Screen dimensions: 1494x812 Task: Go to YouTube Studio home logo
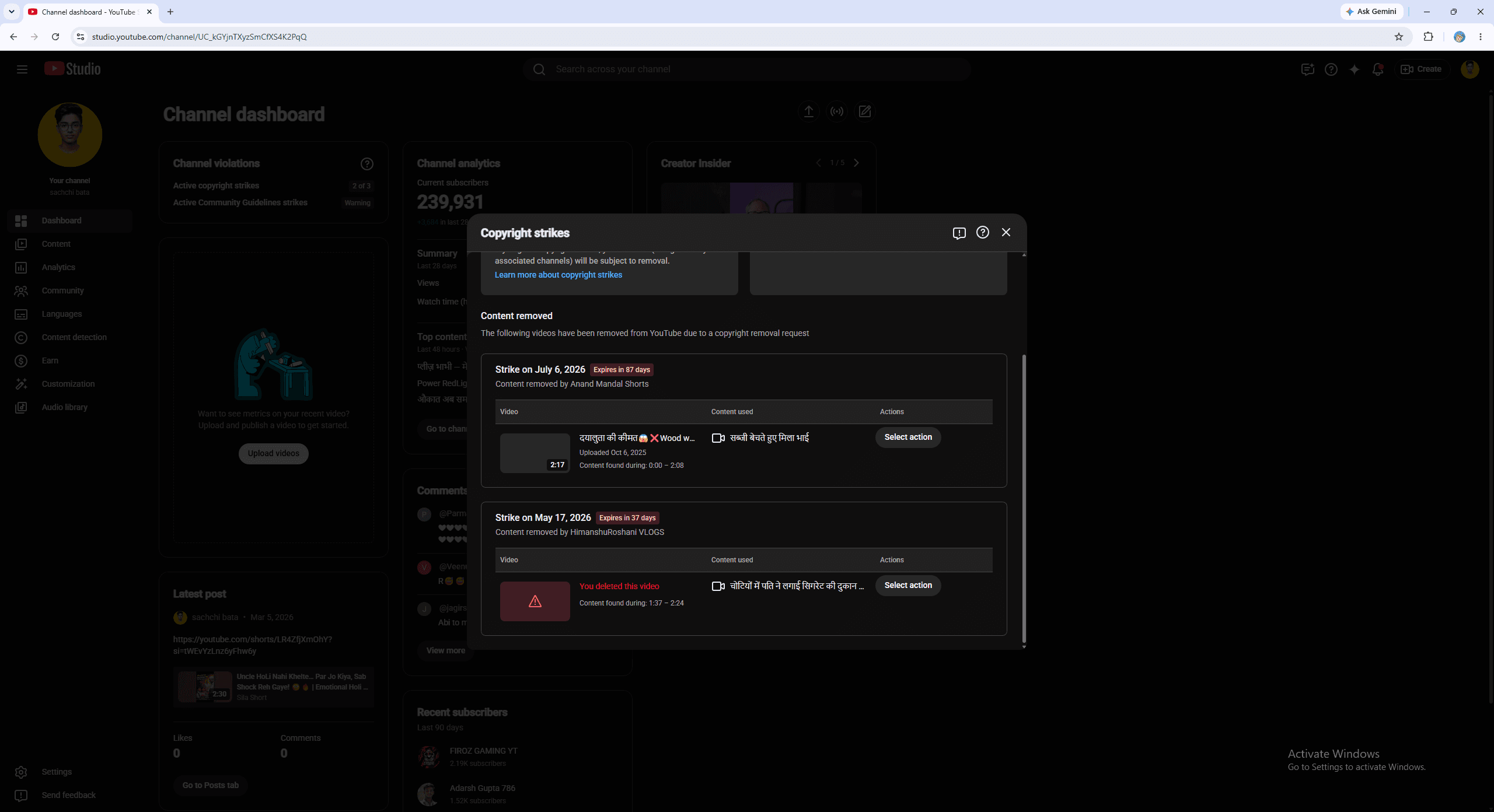point(72,69)
